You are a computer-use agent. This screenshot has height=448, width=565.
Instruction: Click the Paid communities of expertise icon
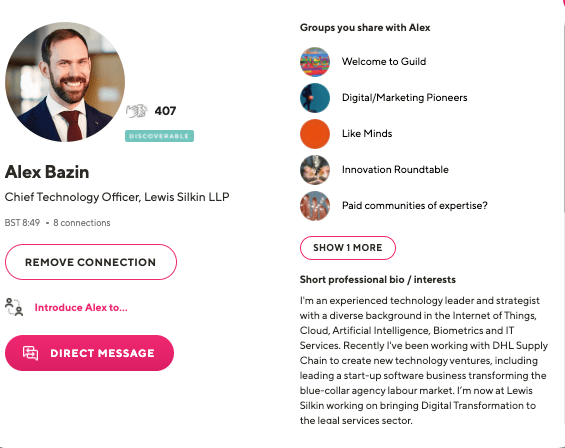point(315,206)
